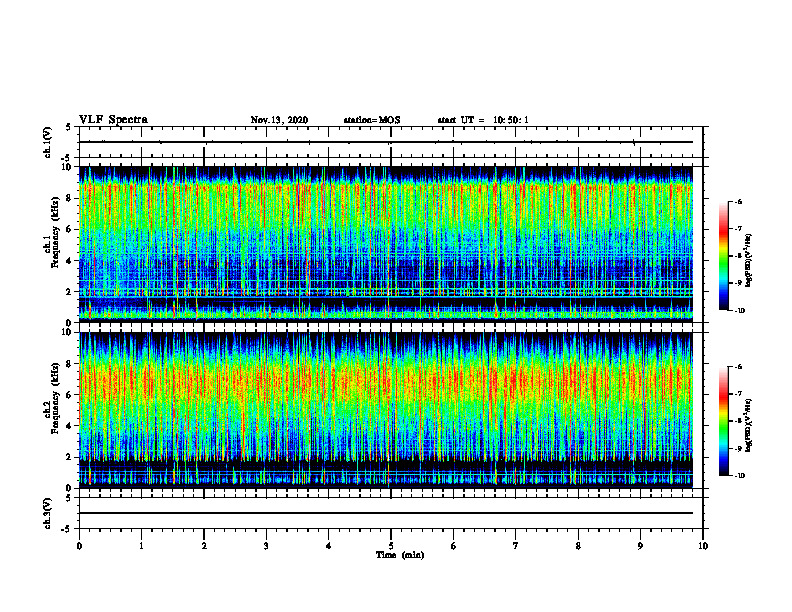Click the ch.2 spectrogram plot area
The image size is (792, 612).
point(386,410)
